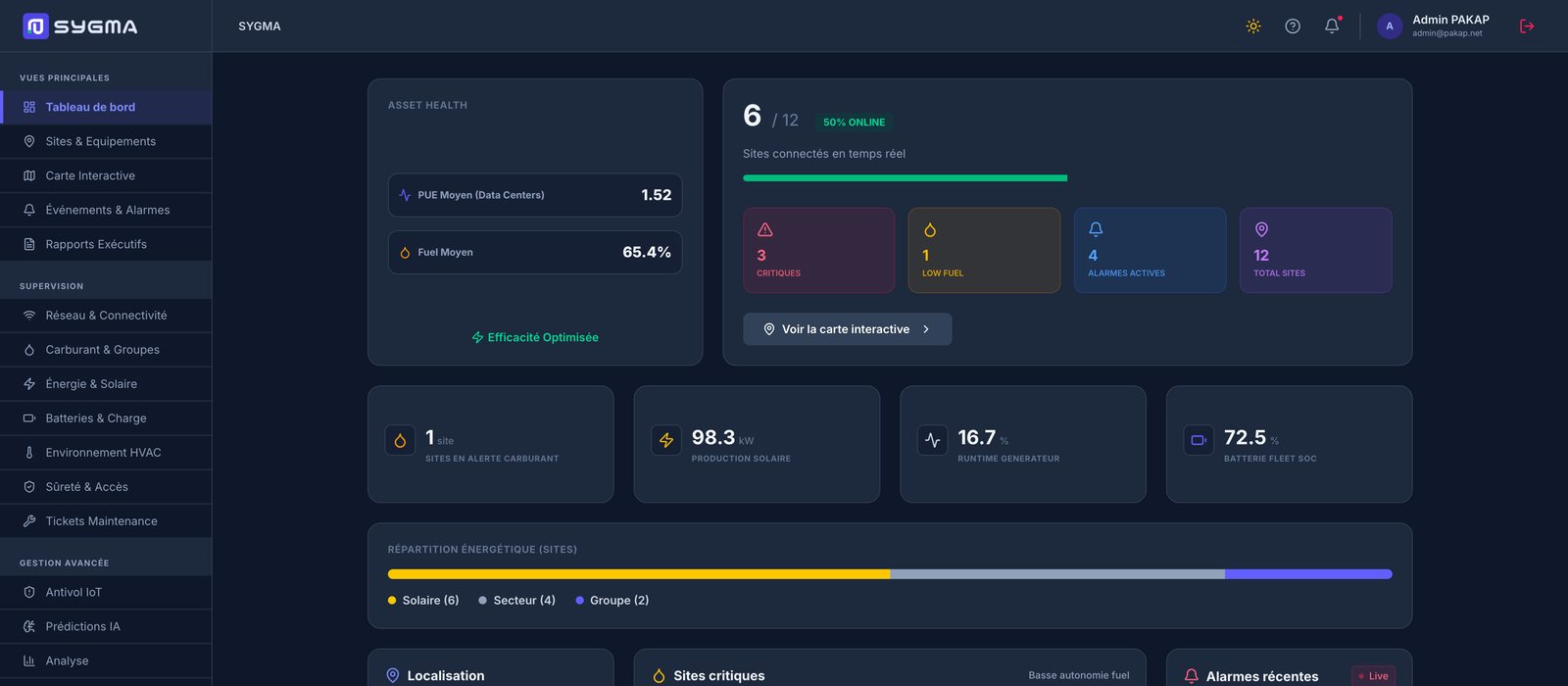Image resolution: width=1568 pixels, height=686 pixels.
Task: Click gray Secteur segment of energy bar
Action: 1057,574
